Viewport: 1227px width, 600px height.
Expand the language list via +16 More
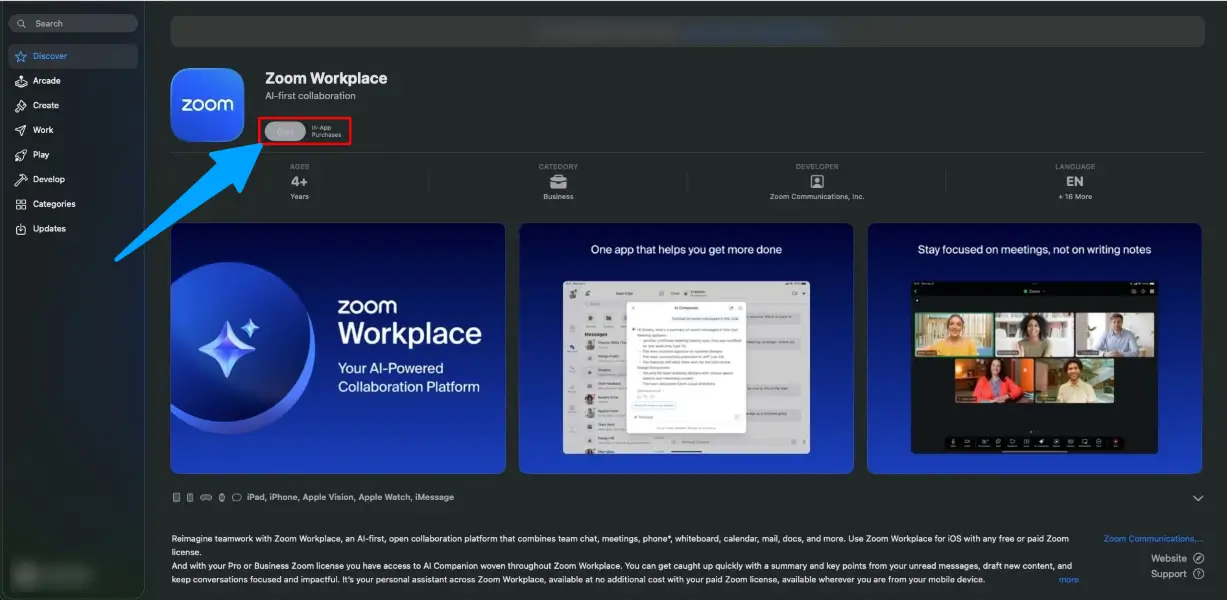point(1074,196)
